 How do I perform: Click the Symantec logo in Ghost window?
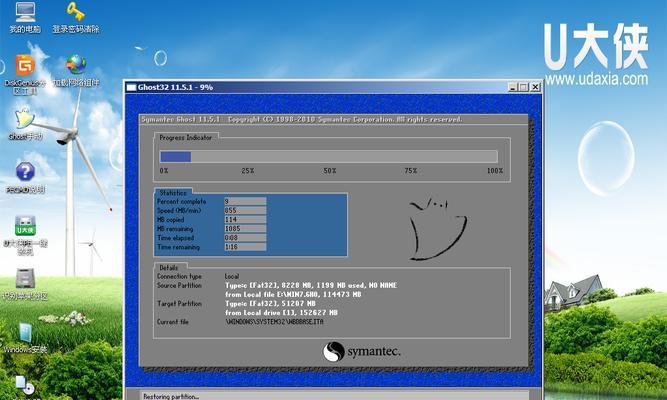(361, 352)
